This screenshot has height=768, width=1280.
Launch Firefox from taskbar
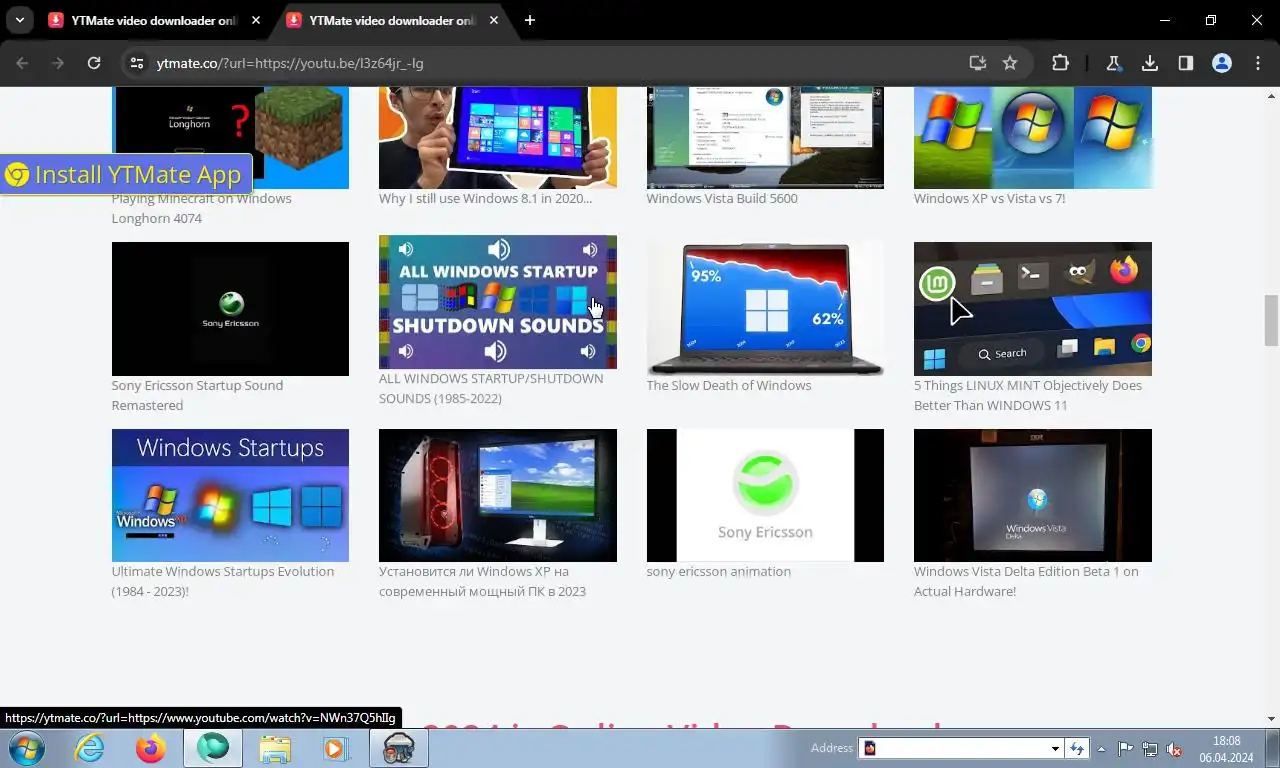(x=151, y=748)
